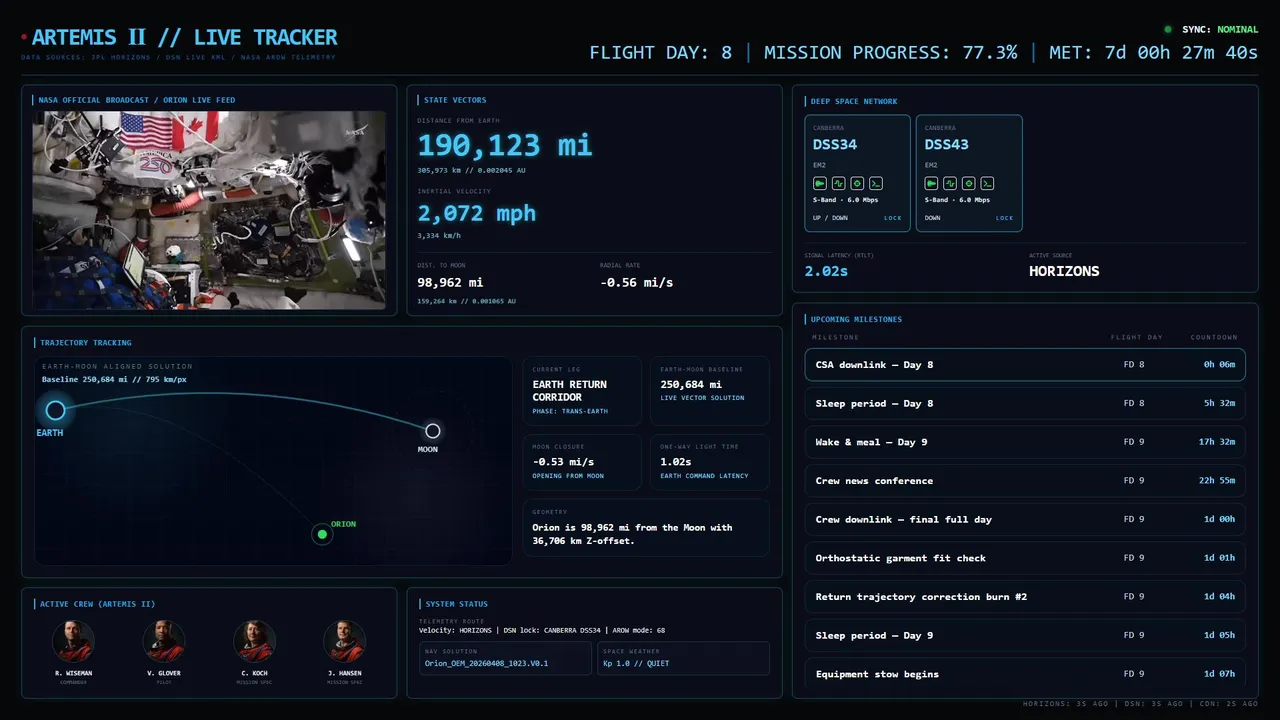Open V. Glover crew portrait
The image size is (1280, 720).
163,641
